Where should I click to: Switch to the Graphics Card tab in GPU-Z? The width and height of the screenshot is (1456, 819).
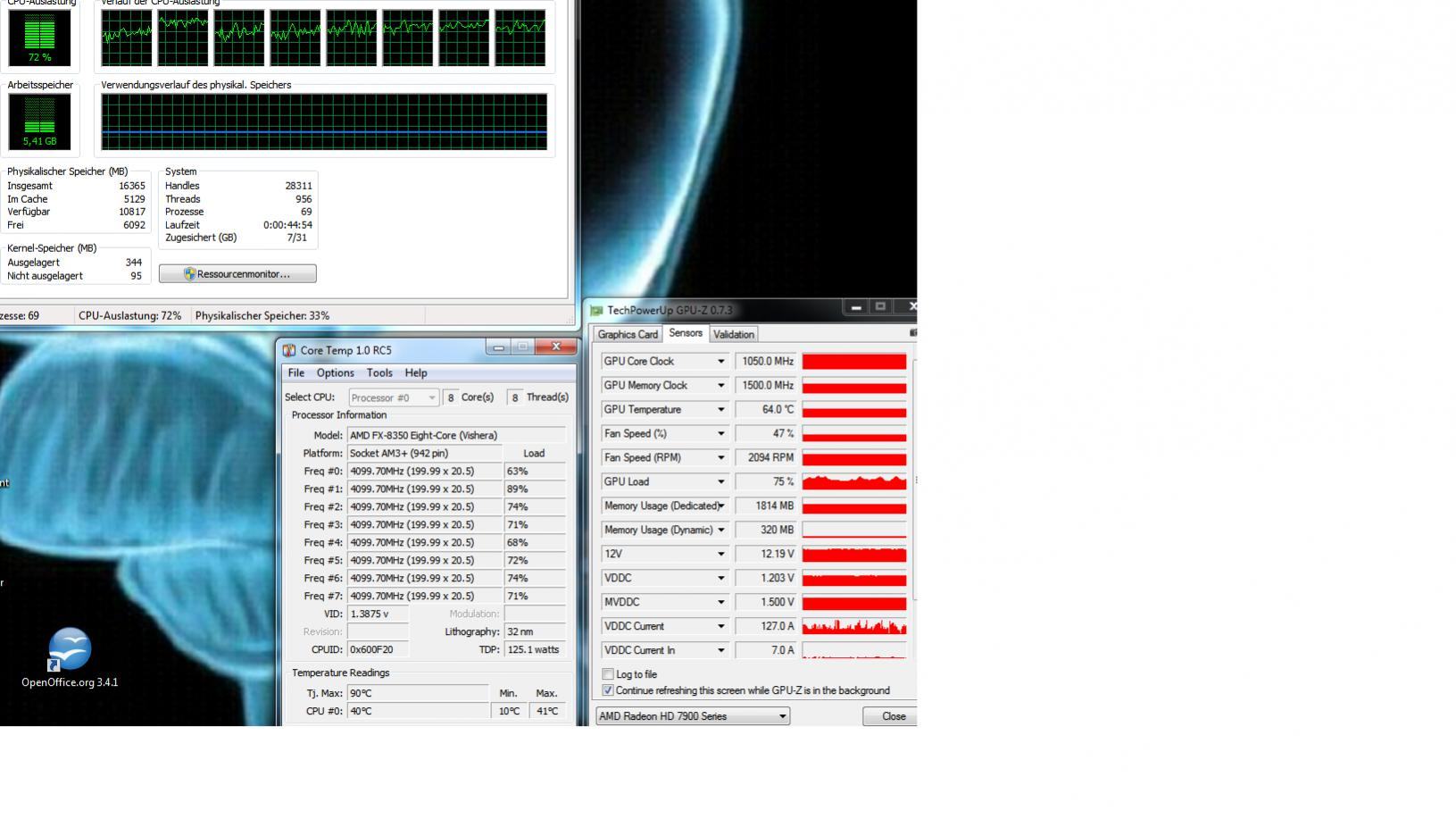[628, 335]
